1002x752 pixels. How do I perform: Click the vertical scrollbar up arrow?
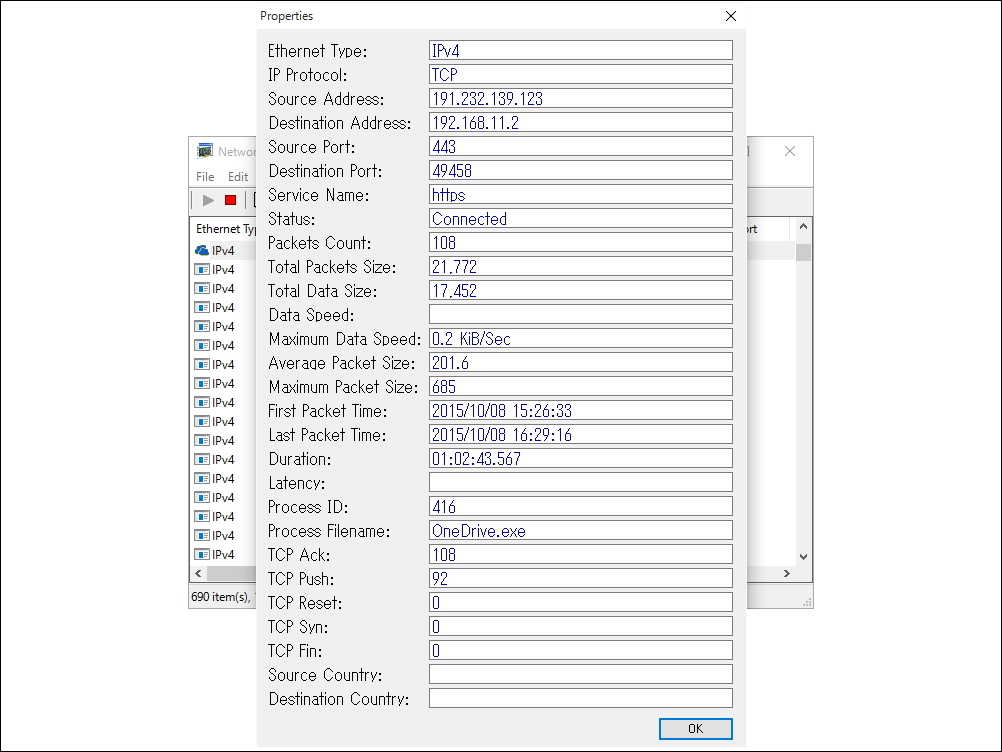[x=802, y=229]
